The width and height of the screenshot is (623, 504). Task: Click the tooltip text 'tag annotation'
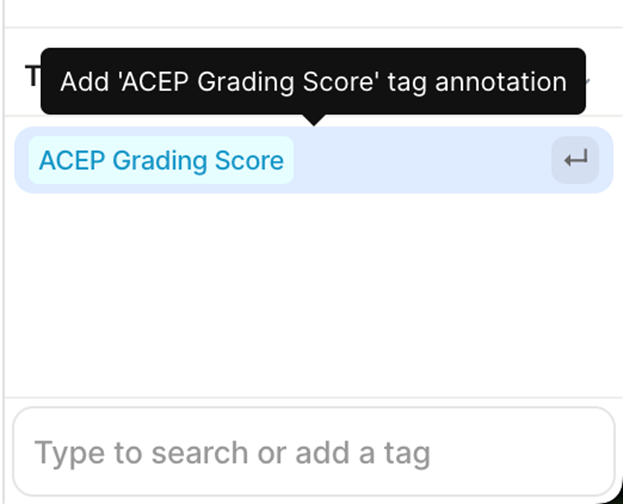click(x=477, y=83)
